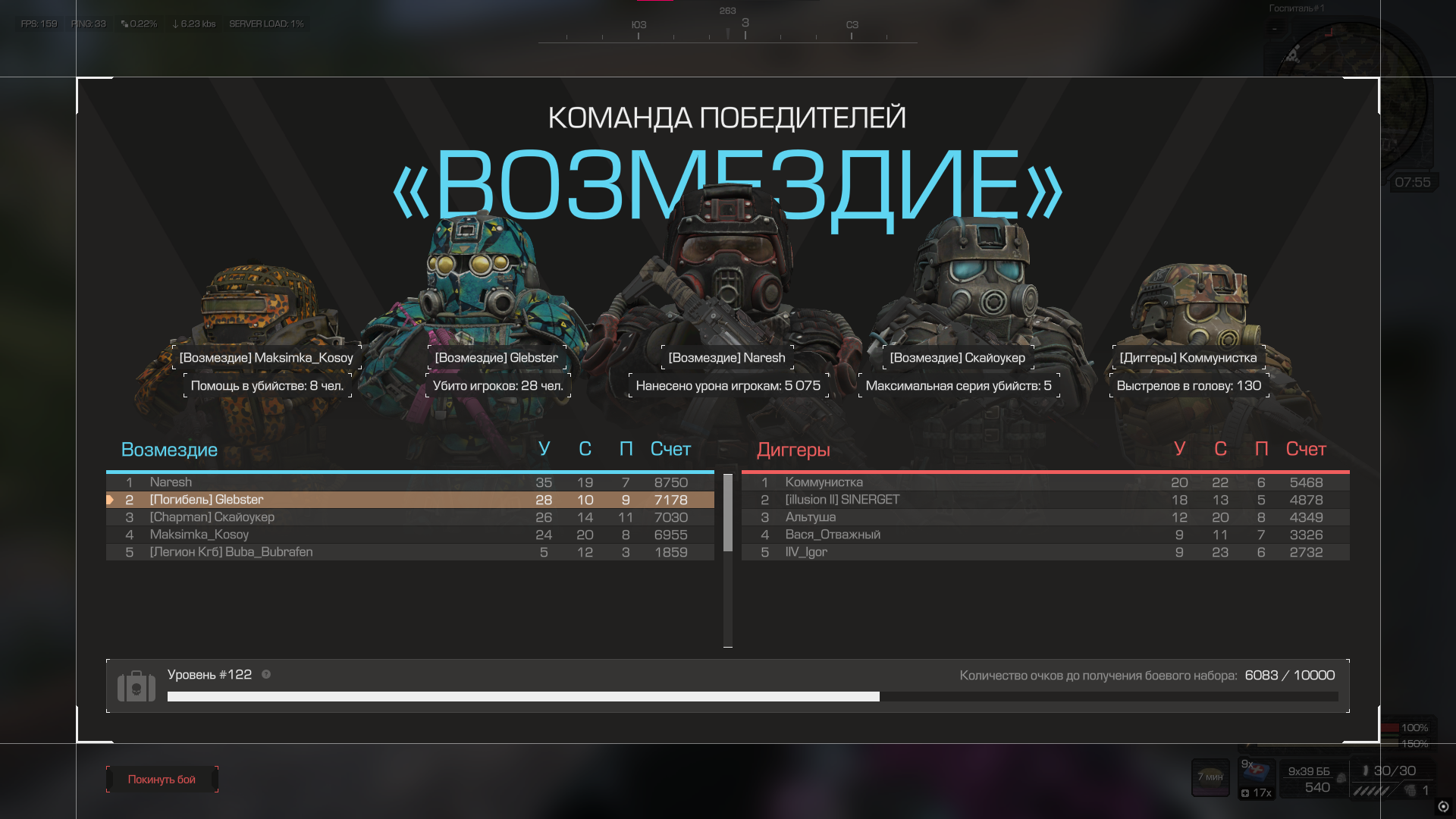The image size is (1456, 819).
Task: Click the 07:55 match timer
Action: click(x=1413, y=182)
